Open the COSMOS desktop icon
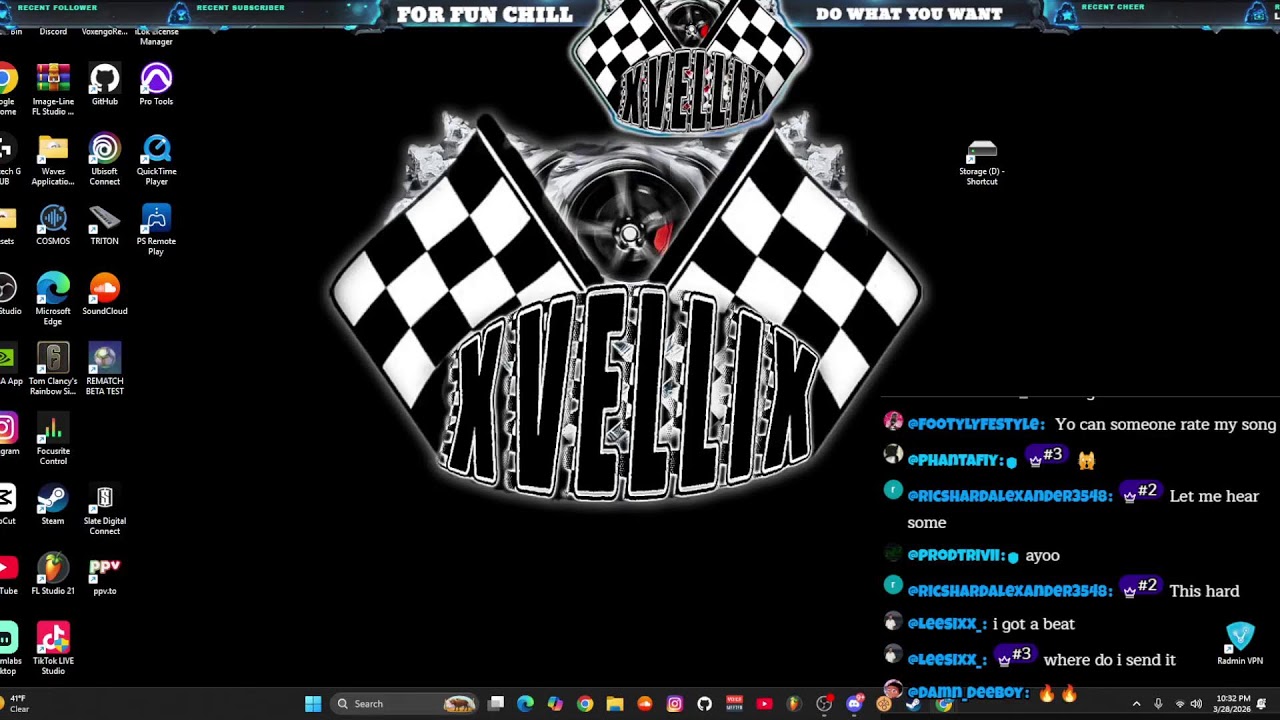1280x720 pixels. pyautogui.click(x=53, y=225)
